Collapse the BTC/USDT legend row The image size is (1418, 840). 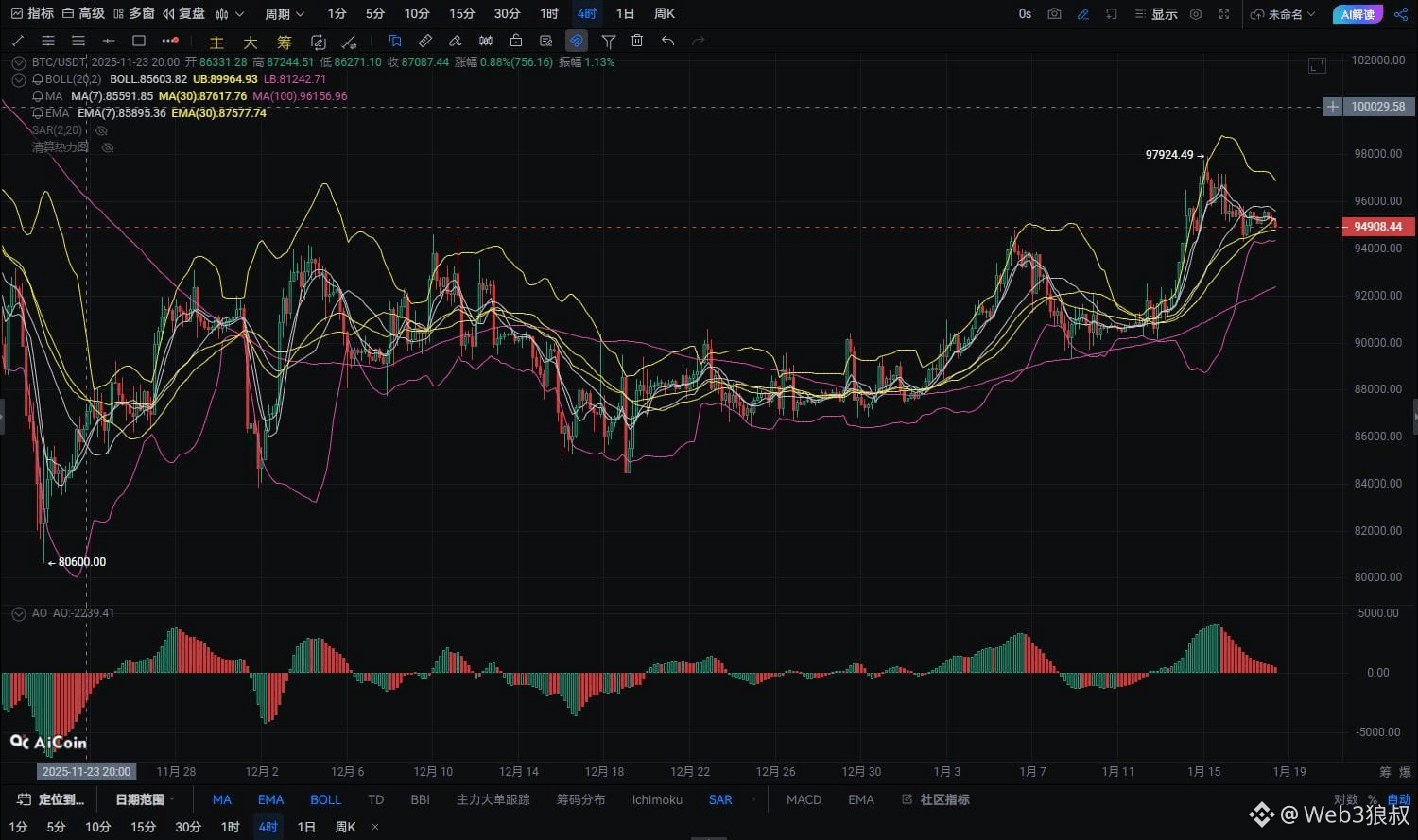click(18, 62)
